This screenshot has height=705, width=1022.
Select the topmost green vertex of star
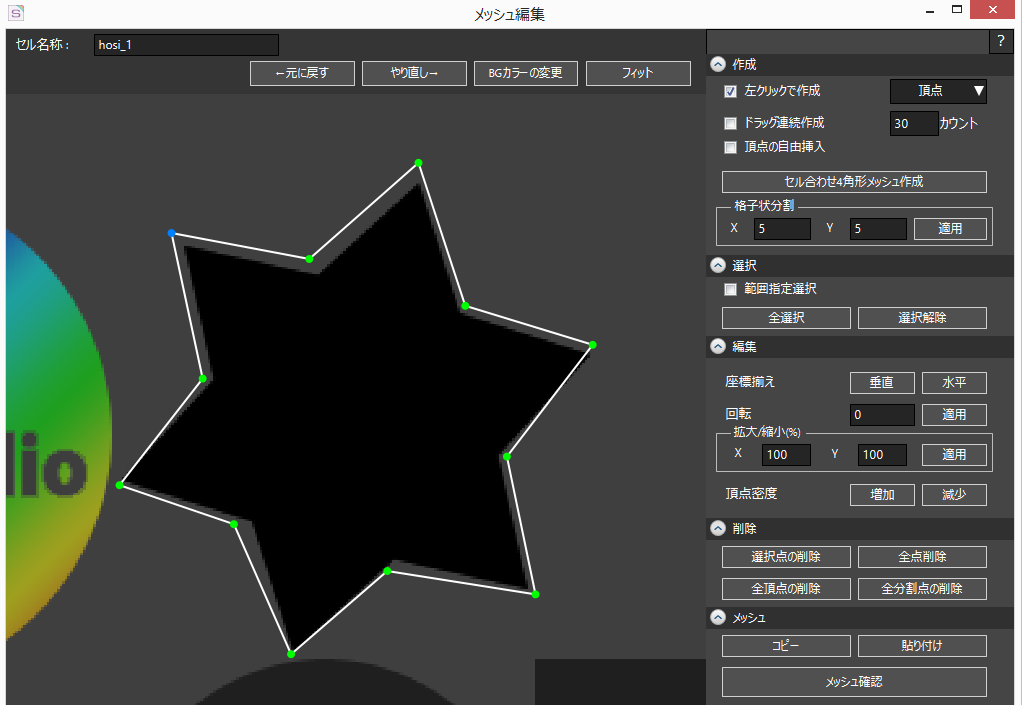point(418,162)
